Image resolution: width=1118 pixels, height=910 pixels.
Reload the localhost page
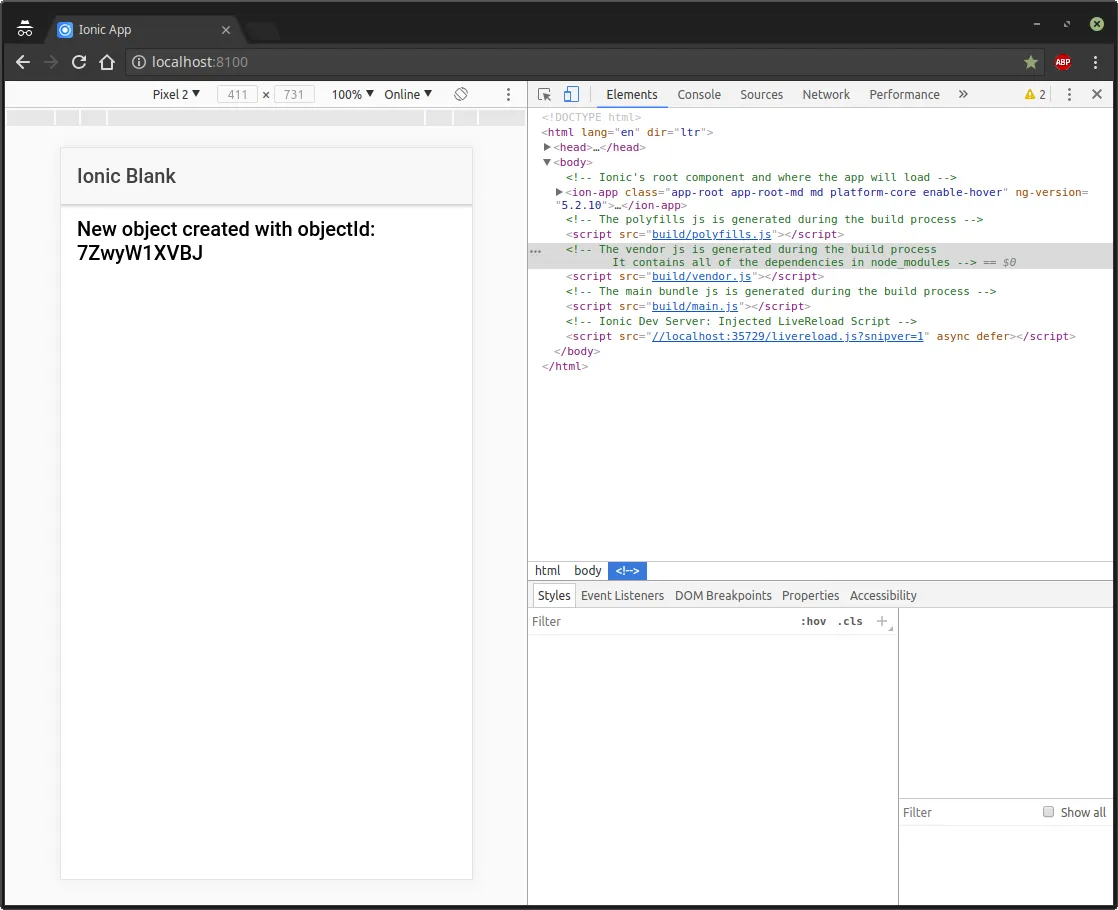[79, 62]
